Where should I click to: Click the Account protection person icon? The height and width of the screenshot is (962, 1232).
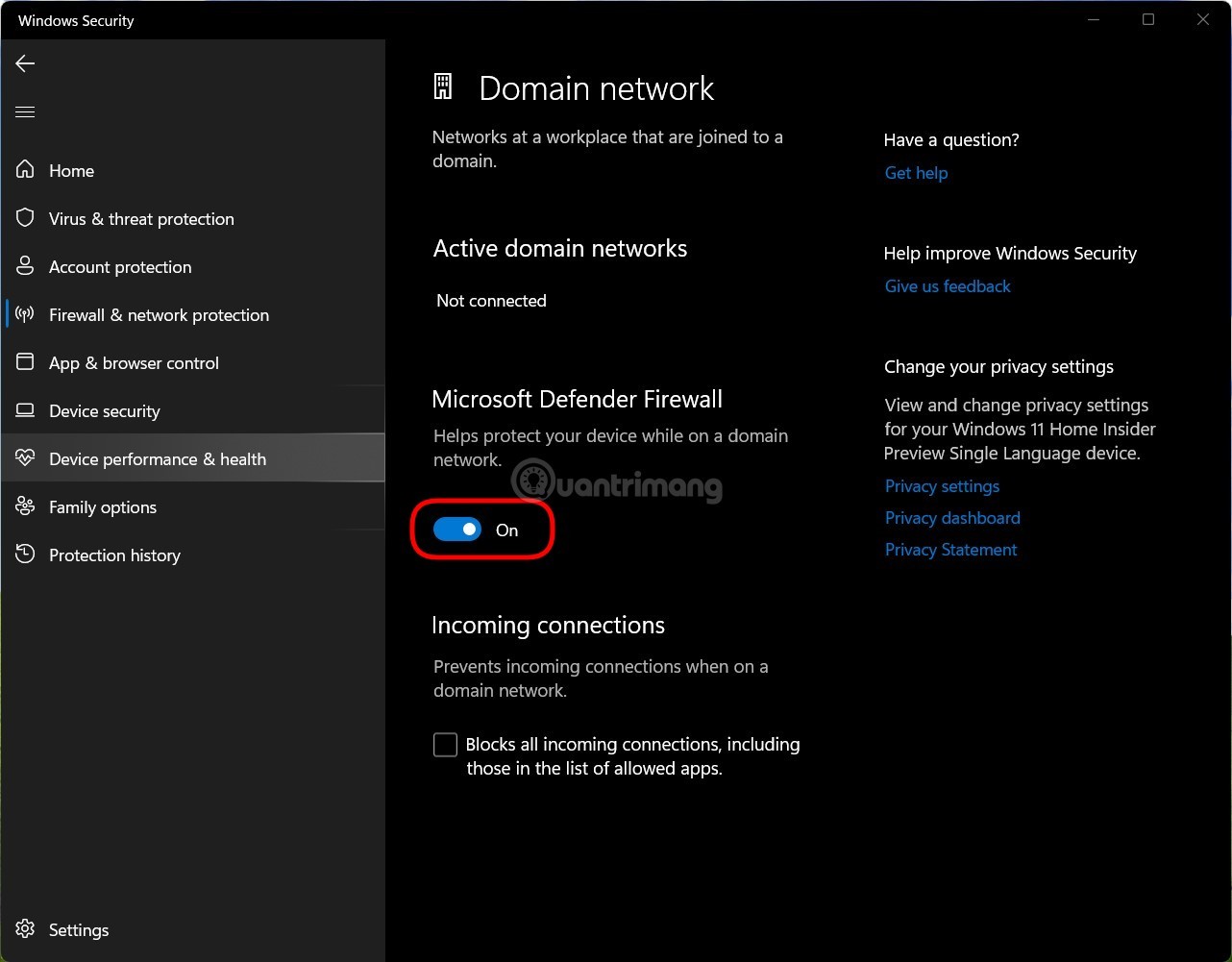click(25, 266)
